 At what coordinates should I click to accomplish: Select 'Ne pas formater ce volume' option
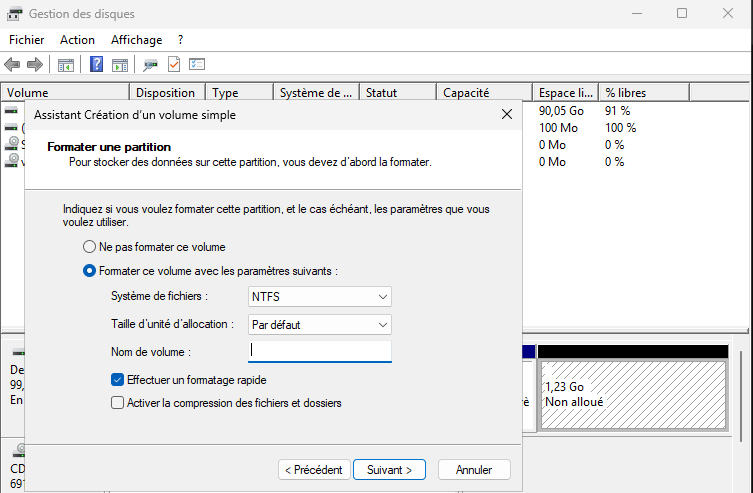pos(90,247)
